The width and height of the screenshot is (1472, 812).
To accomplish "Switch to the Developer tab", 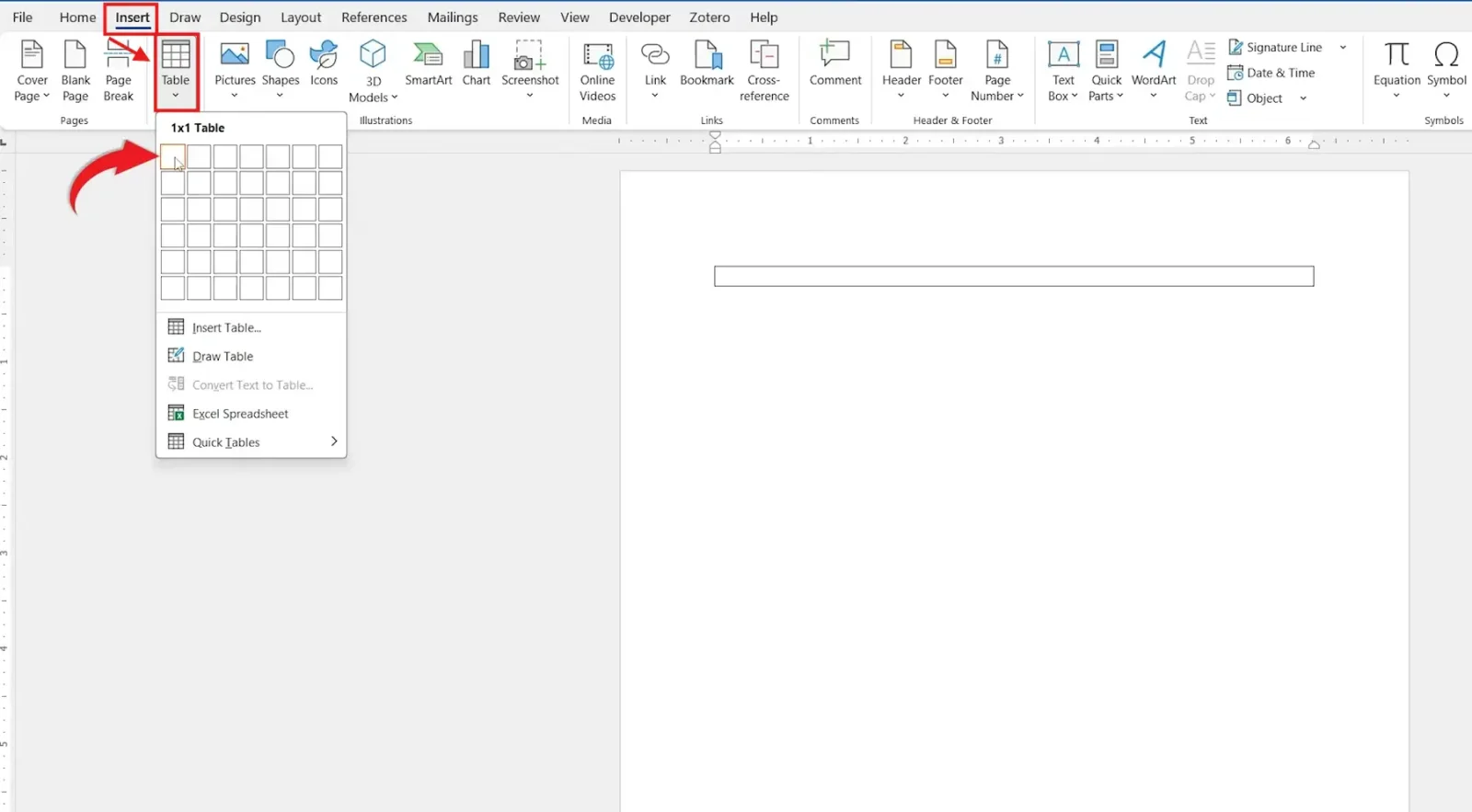I will pyautogui.click(x=639, y=17).
